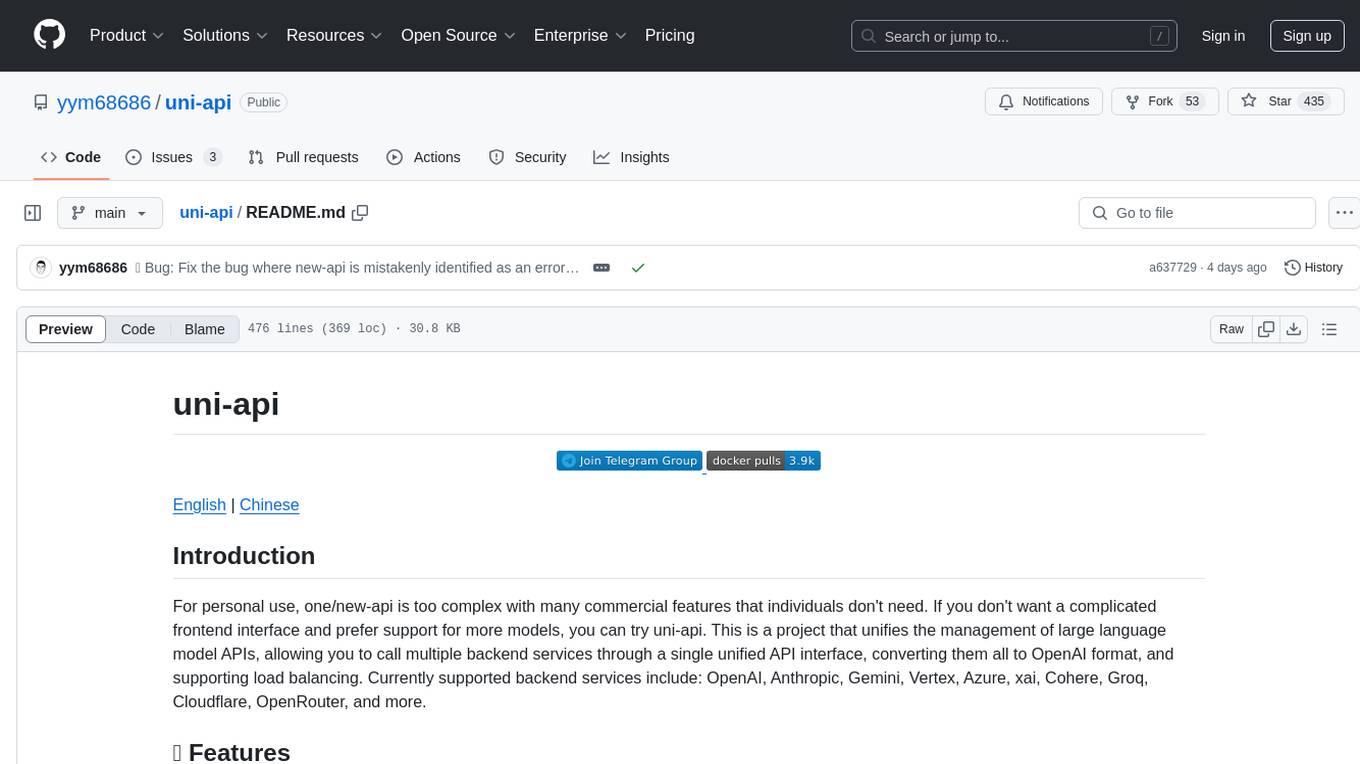Expand the file tree side panel
1360x764 pixels.
pyautogui.click(x=33, y=213)
